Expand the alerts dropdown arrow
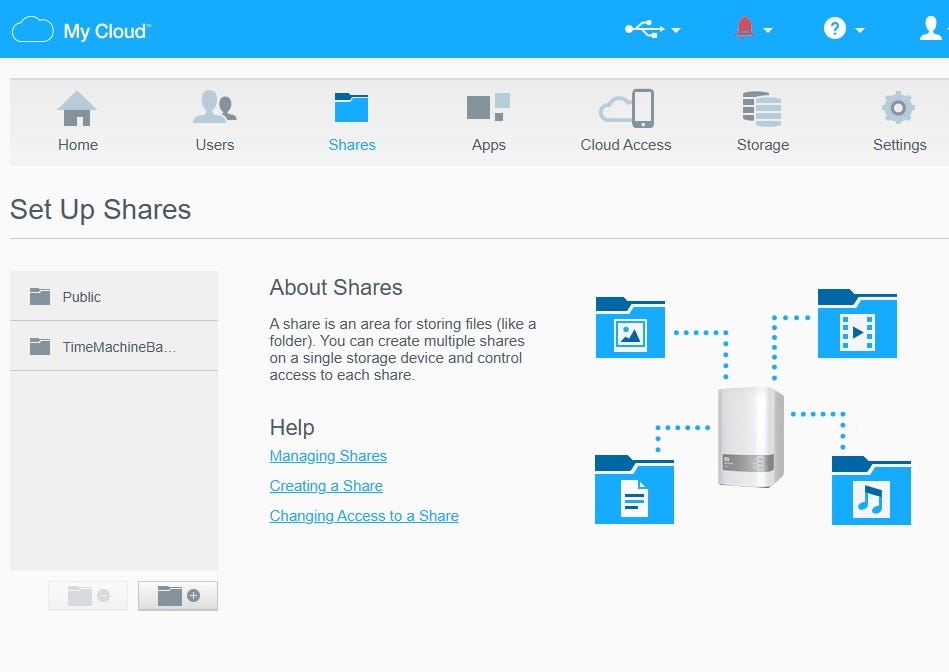Image resolution: width=949 pixels, height=672 pixels. (767, 30)
